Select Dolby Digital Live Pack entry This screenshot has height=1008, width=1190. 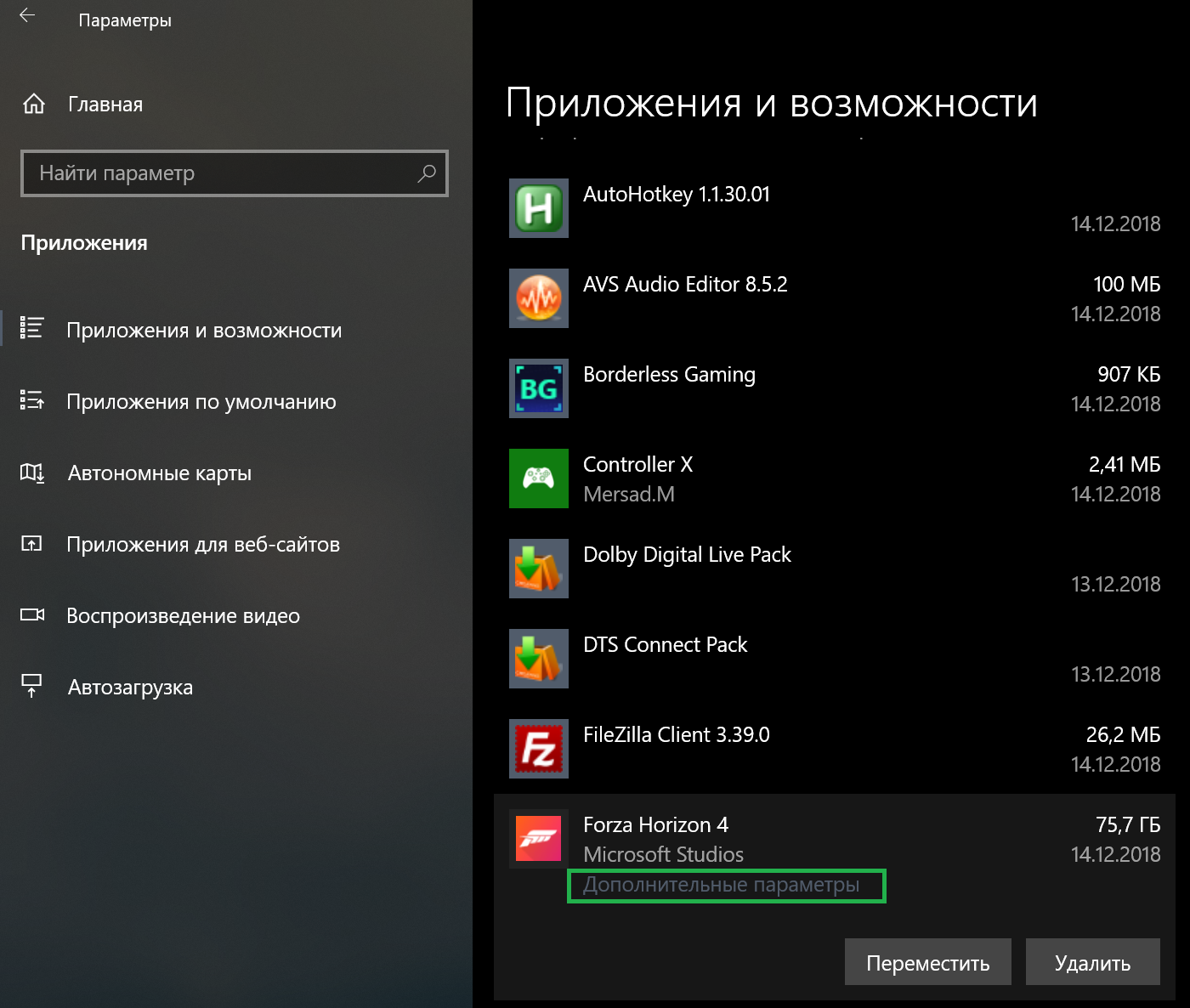835,569
